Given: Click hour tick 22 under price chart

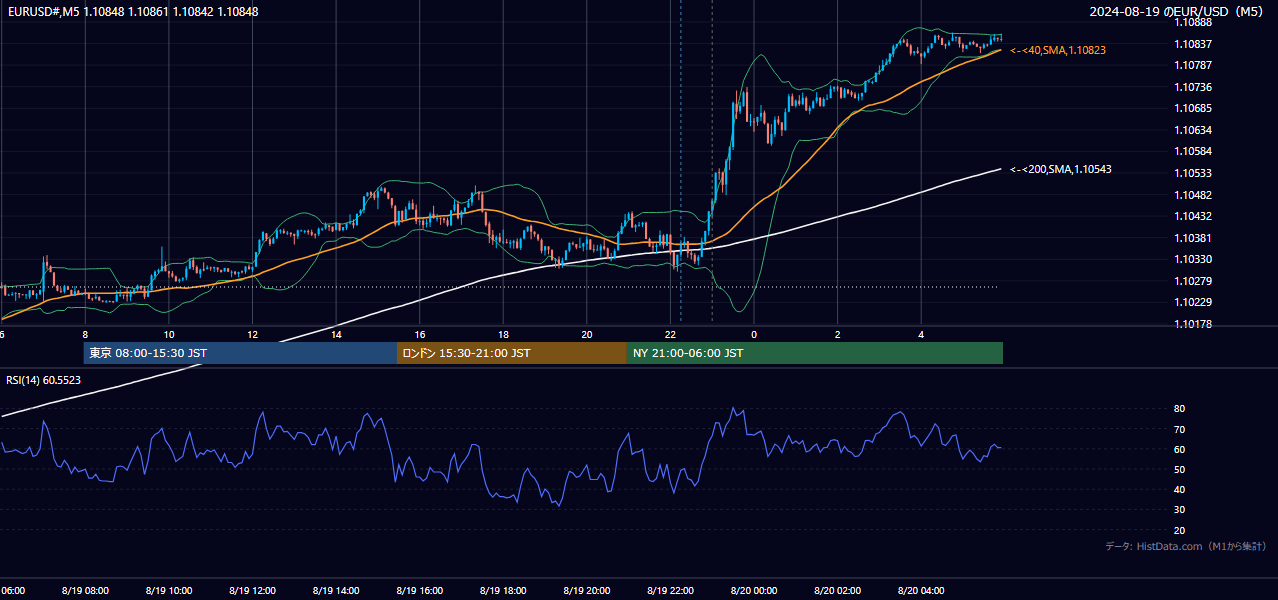Looking at the screenshot, I should 670,335.
